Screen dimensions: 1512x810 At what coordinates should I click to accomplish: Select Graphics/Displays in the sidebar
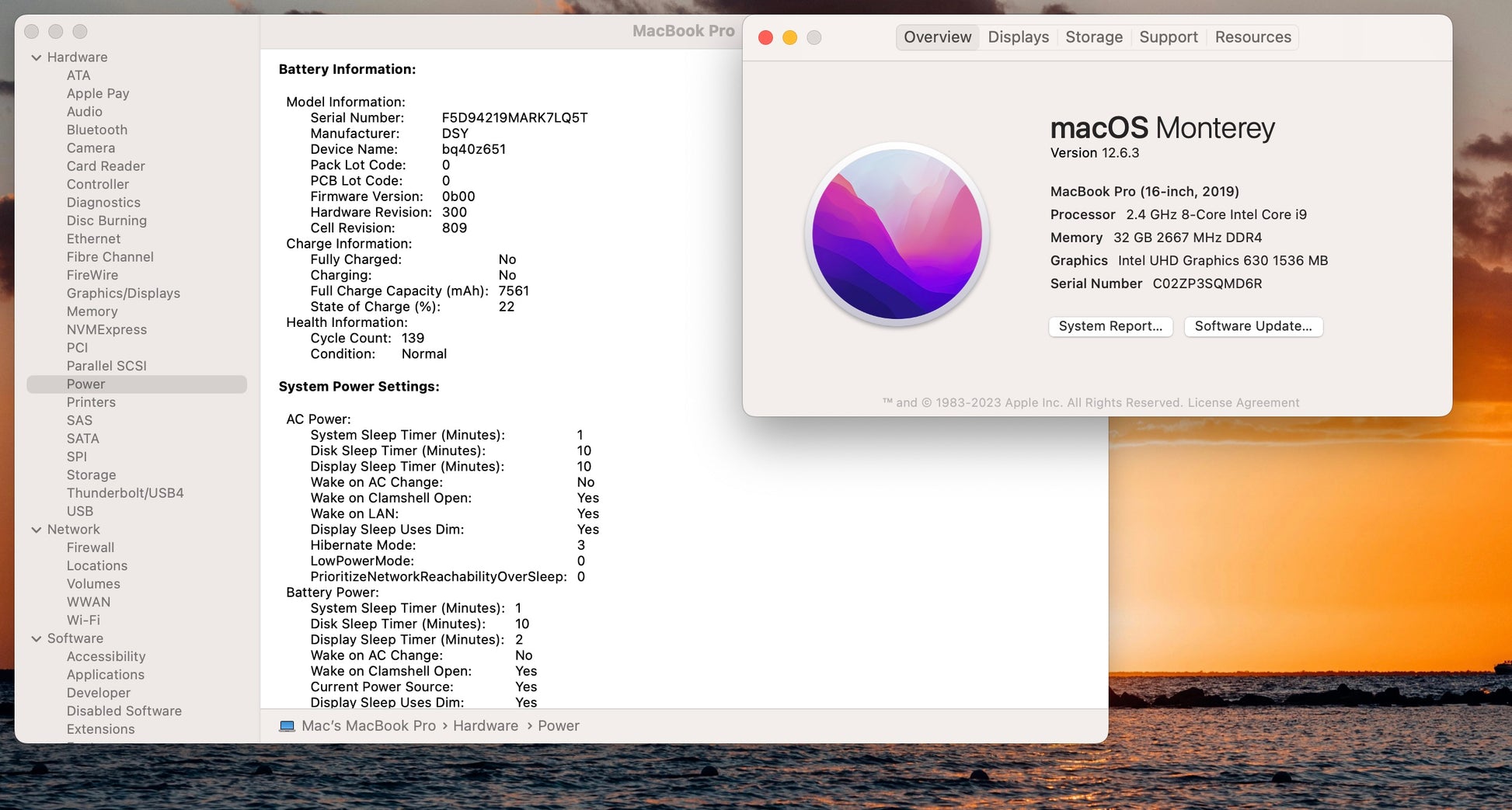coord(124,293)
